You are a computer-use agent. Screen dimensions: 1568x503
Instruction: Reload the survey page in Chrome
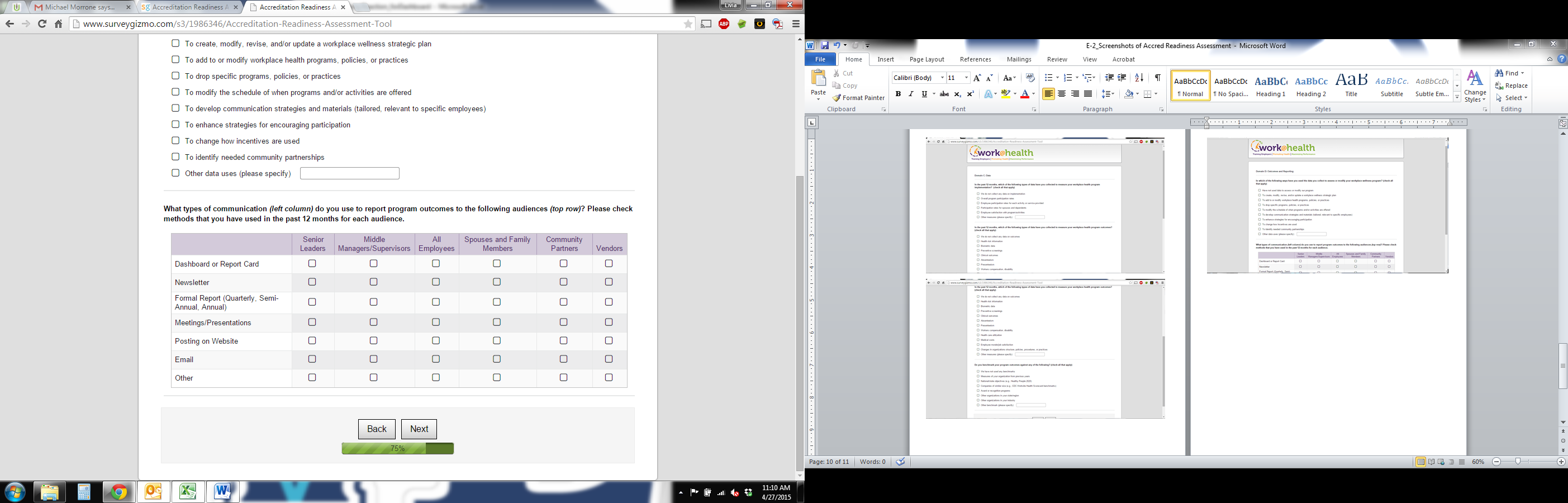(42, 23)
